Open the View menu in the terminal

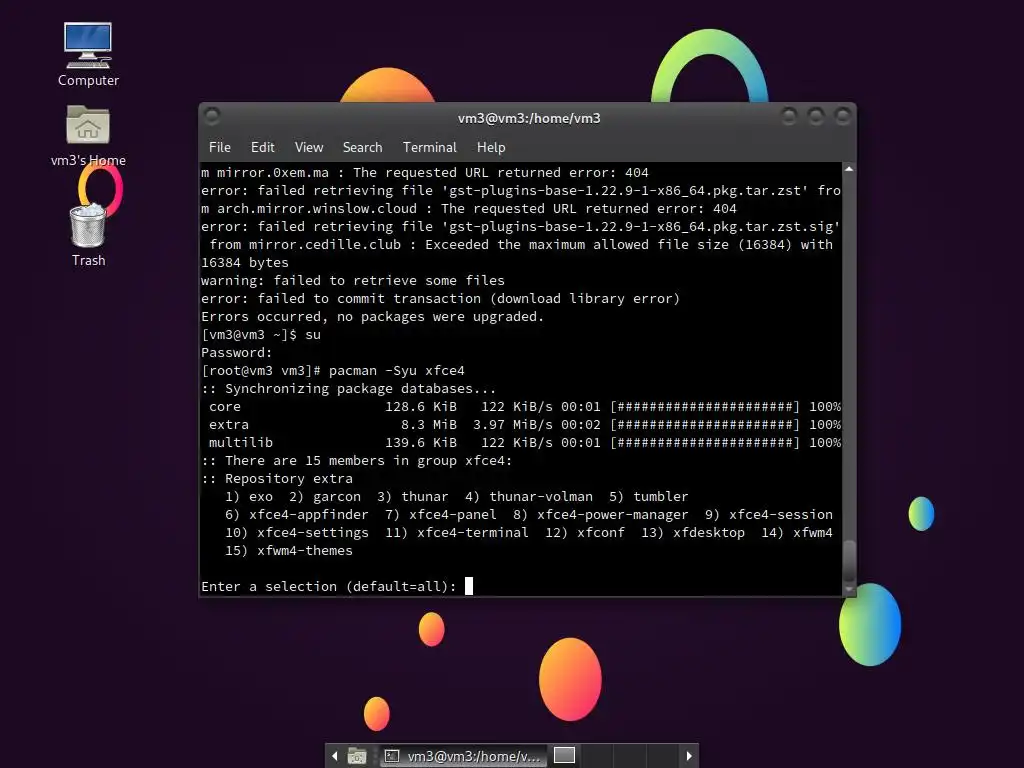[309, 147]
